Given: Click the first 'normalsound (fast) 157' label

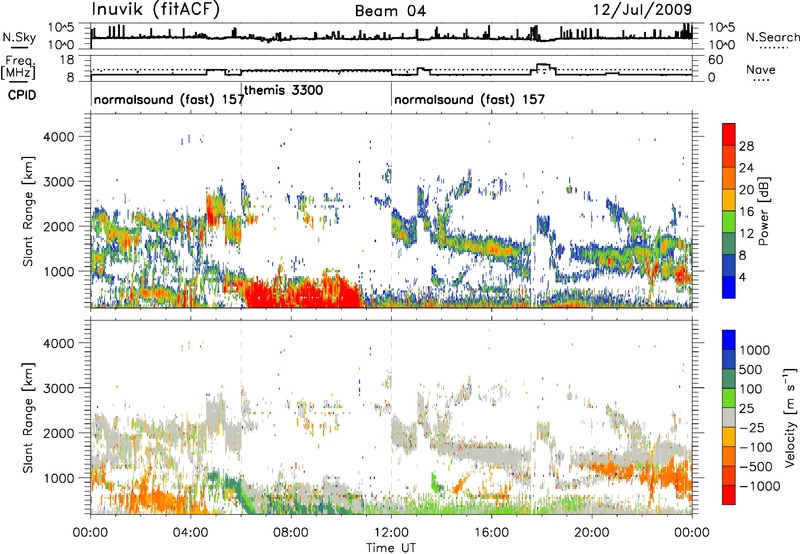Looking at the screenshot, I should point(169,99).
